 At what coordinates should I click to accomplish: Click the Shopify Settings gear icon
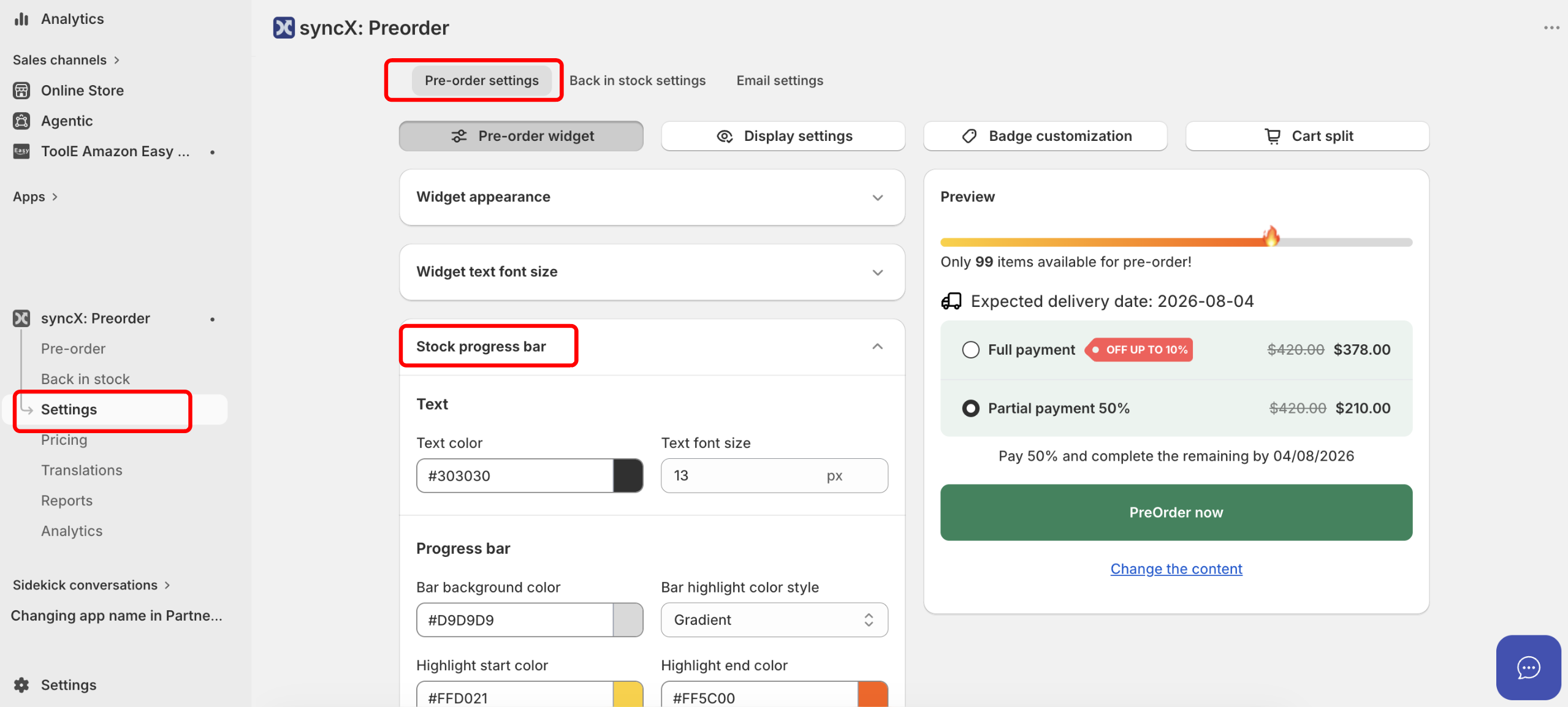(x=21, y=685)
